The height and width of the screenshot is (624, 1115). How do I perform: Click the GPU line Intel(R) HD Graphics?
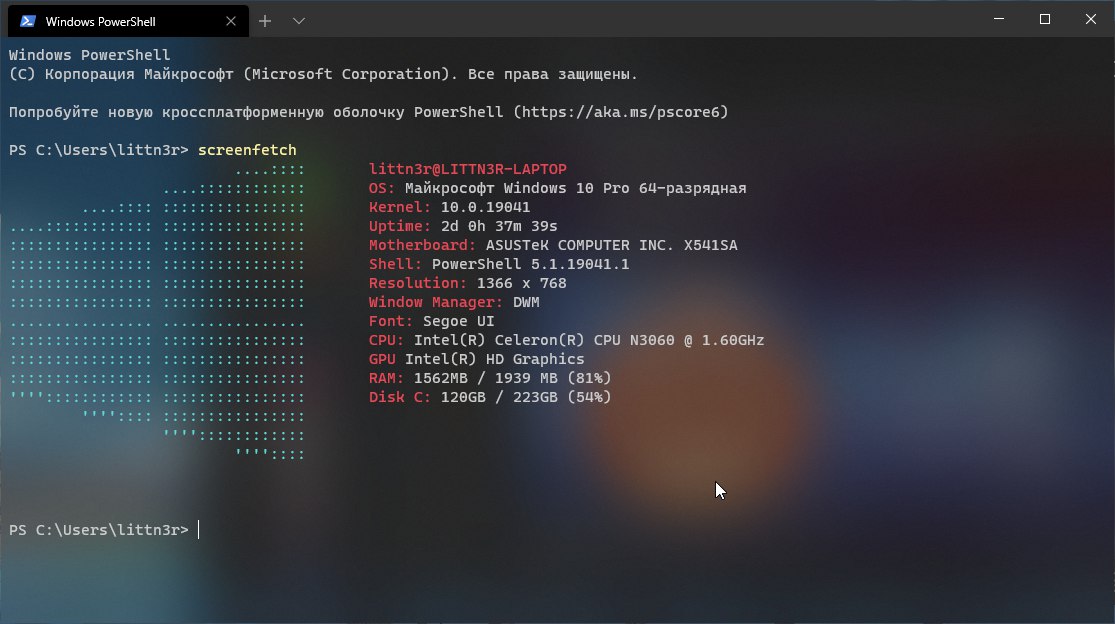[476, 359]
